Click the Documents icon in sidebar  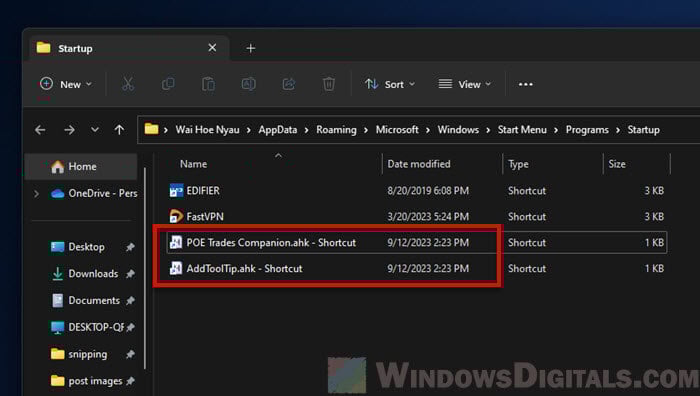58,300
